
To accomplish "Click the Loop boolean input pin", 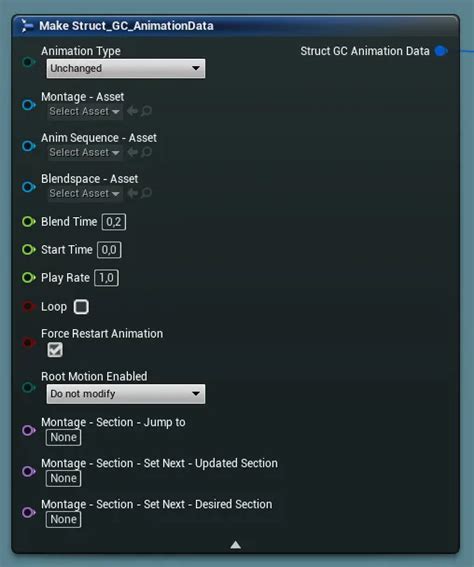I will (x=29, y=307).
